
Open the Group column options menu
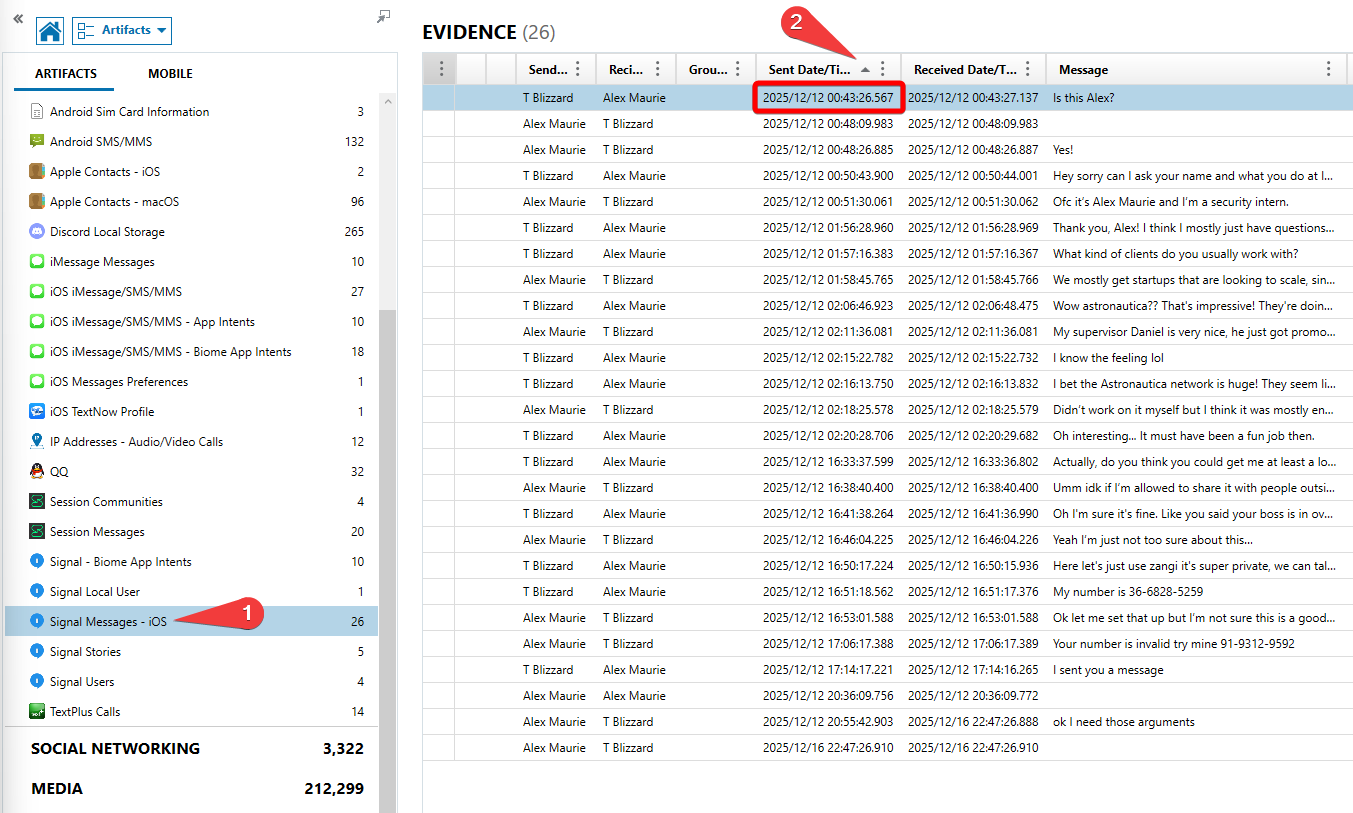[x=738, y=69]
